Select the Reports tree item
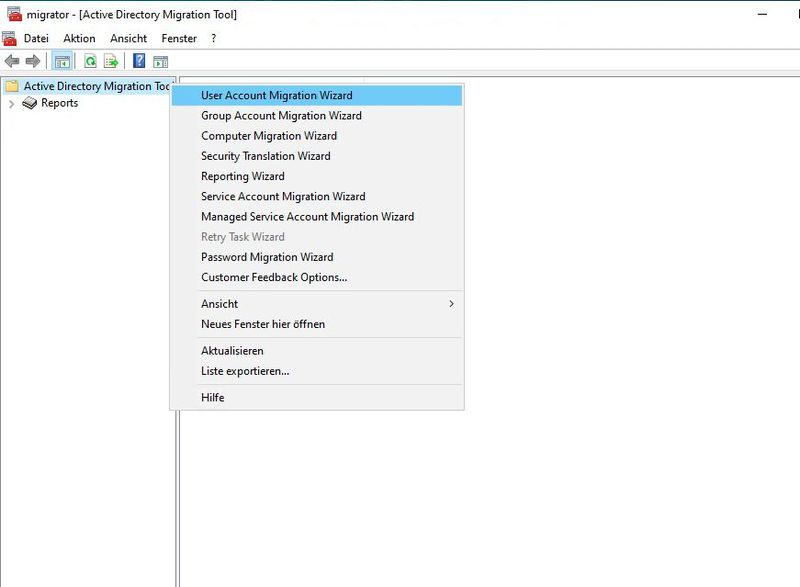The height and width of the screenshot is (587, 800). click(x=59, y=103)
